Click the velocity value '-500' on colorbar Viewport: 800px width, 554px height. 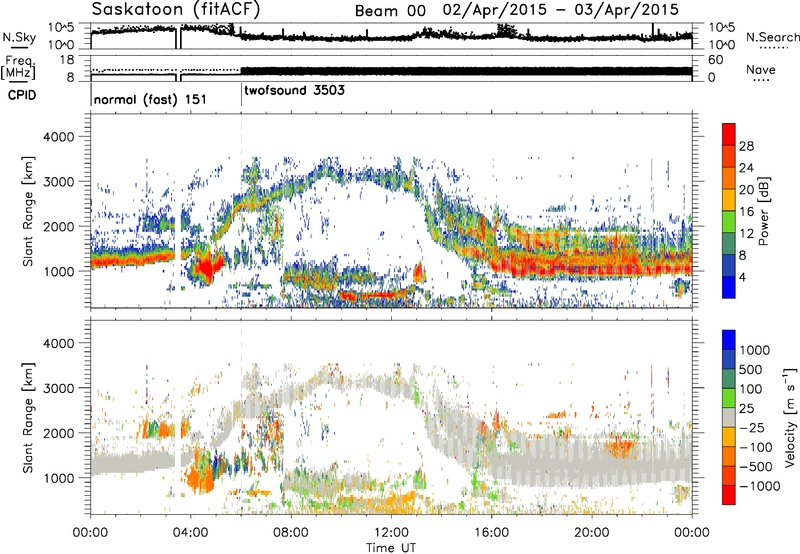pos(756,466)
